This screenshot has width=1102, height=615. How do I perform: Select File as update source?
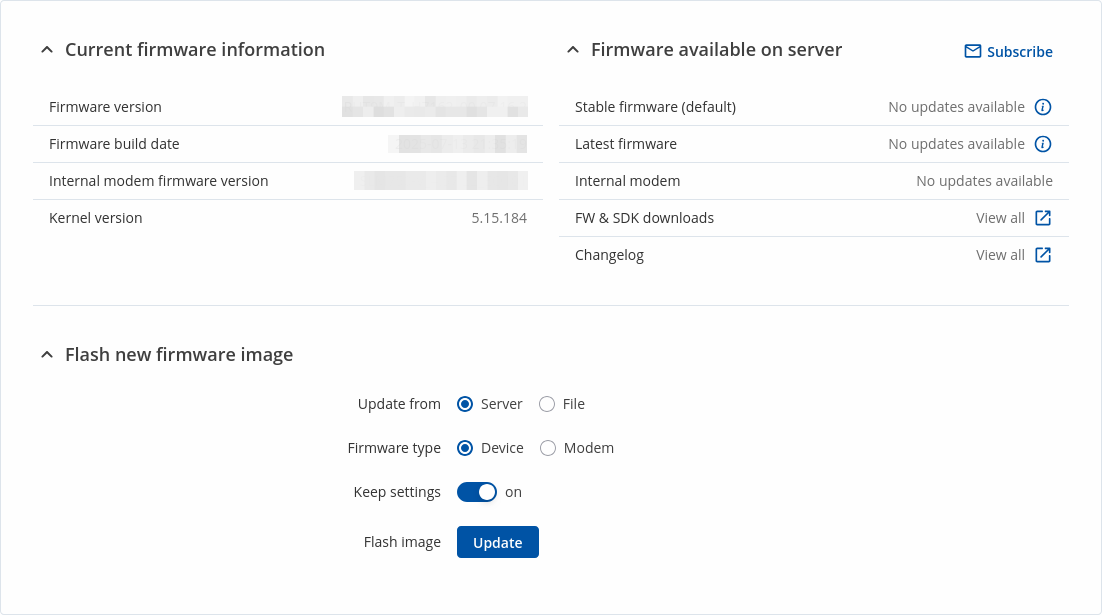click(547, 404)
